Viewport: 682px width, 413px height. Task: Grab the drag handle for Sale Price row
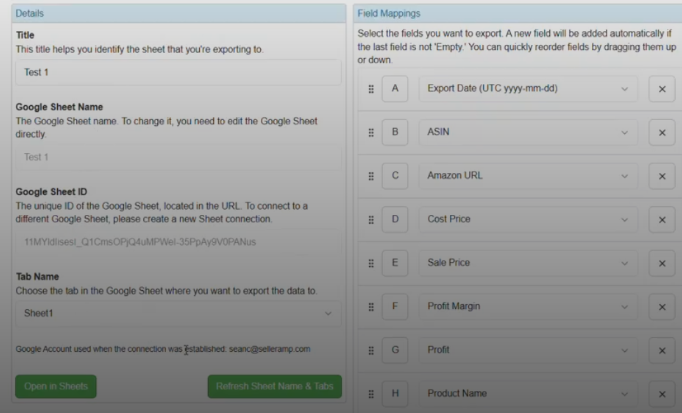pos(371,263)
